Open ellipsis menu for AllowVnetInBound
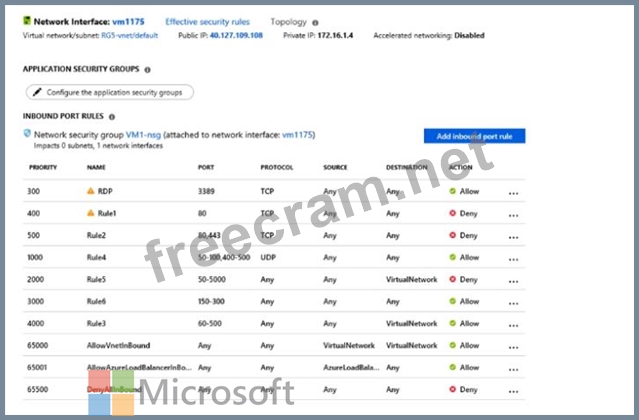 click(x=513, y=347)
